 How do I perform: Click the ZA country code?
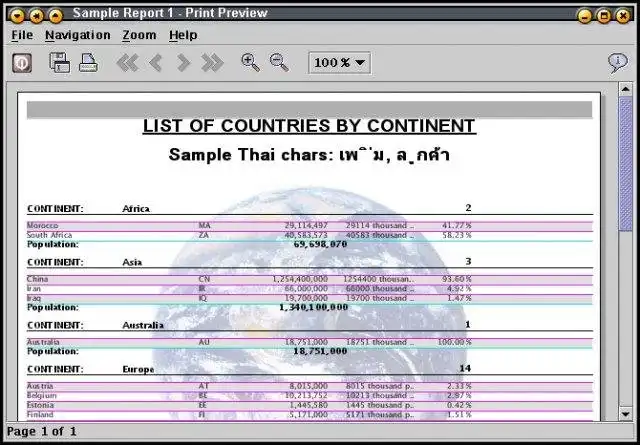coord(203,235)
